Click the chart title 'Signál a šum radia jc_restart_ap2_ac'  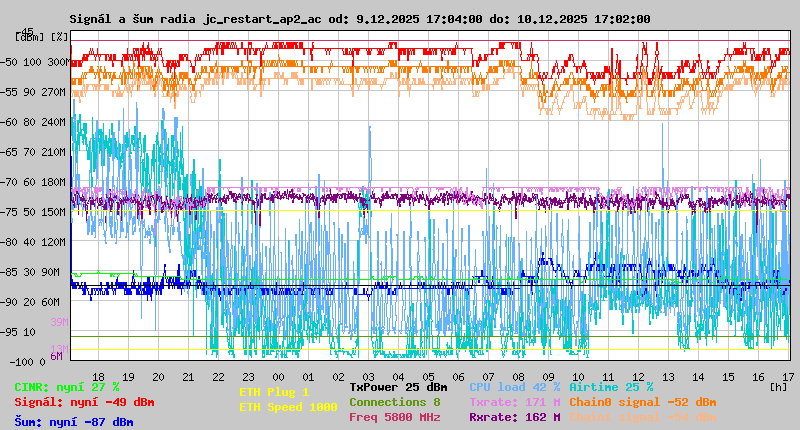coord(195,19)
